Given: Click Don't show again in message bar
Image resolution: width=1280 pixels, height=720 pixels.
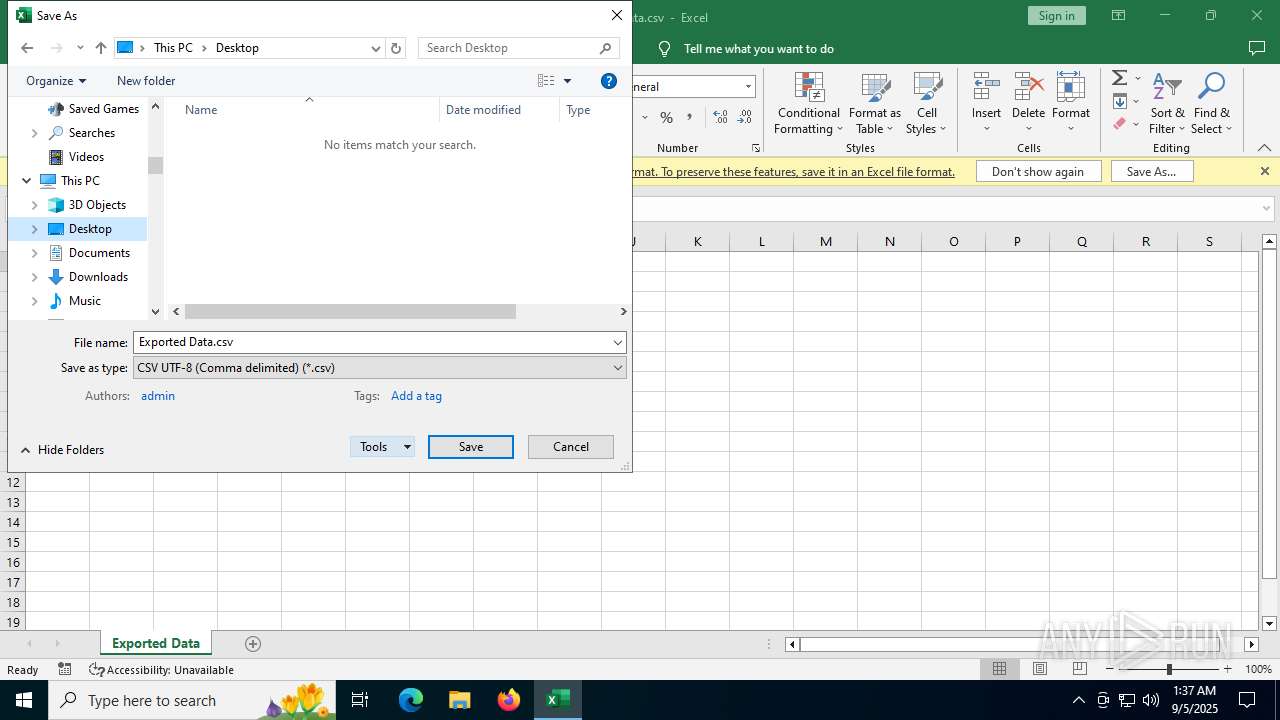Looking at the screenshot, I should (x=1038, y=172).
